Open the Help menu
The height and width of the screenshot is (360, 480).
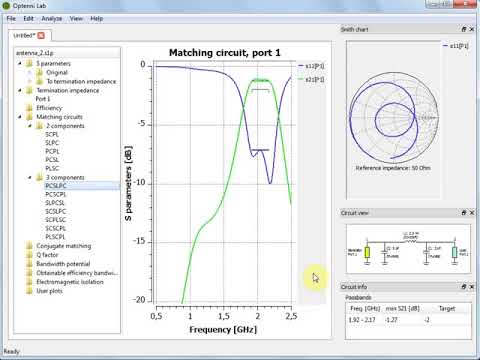[x=97, y=19]
